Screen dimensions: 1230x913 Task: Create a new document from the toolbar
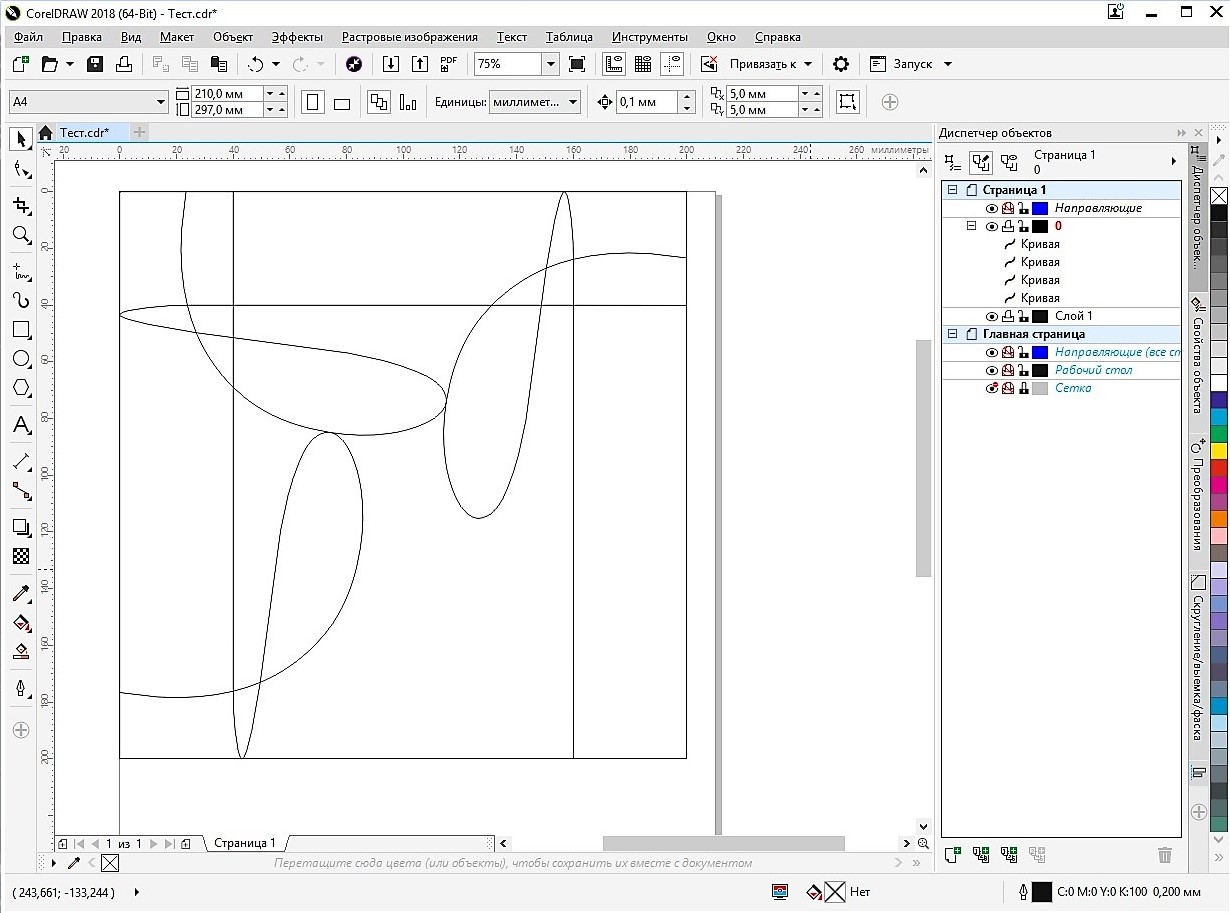(20, 64)
